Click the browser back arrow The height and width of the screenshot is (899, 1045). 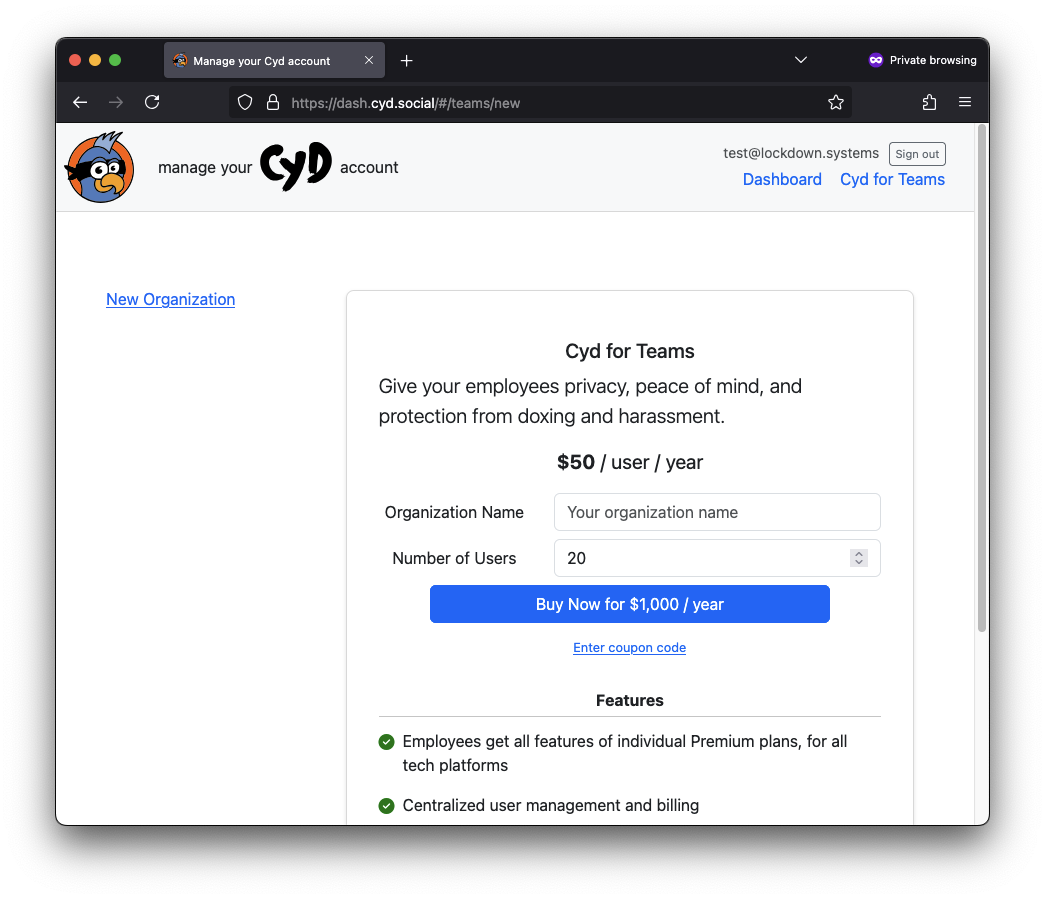pyautogui.click(x=80, y=102)
